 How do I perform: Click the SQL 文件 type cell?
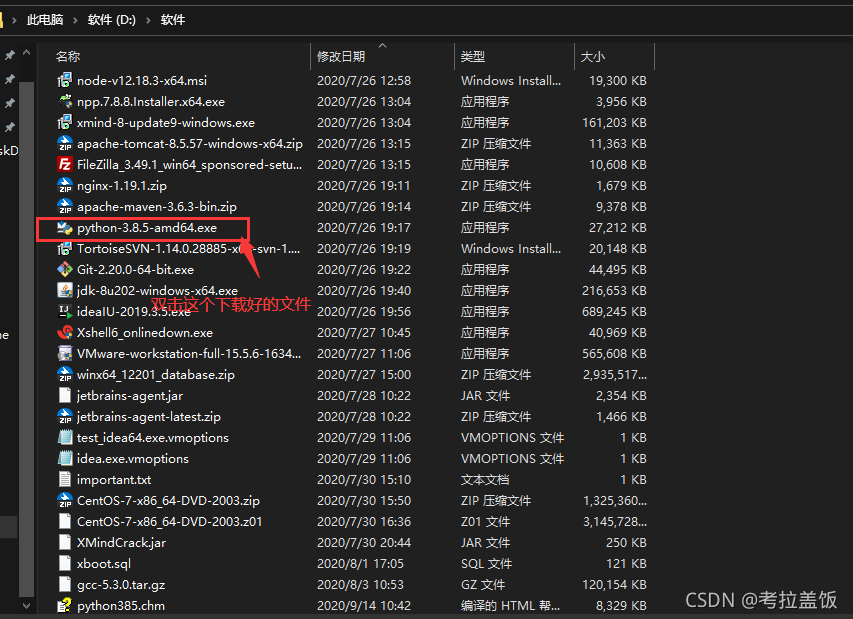486,564
